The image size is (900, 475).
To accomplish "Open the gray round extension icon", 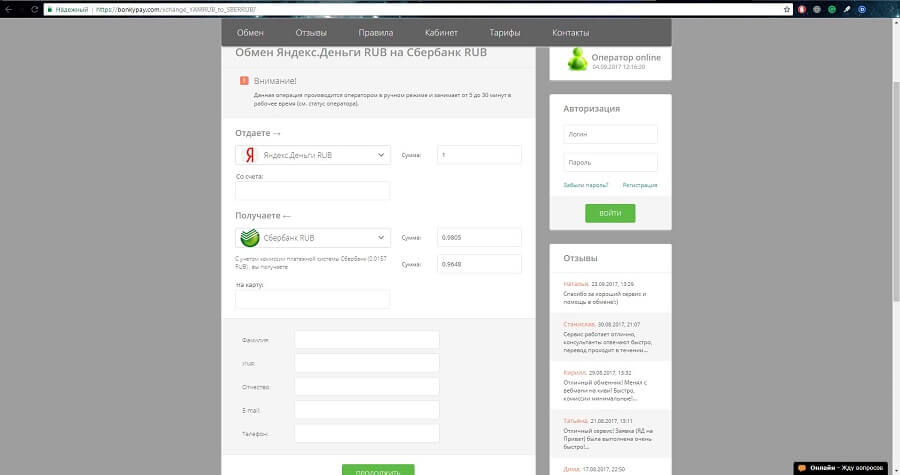I will [x=817, y=9].
